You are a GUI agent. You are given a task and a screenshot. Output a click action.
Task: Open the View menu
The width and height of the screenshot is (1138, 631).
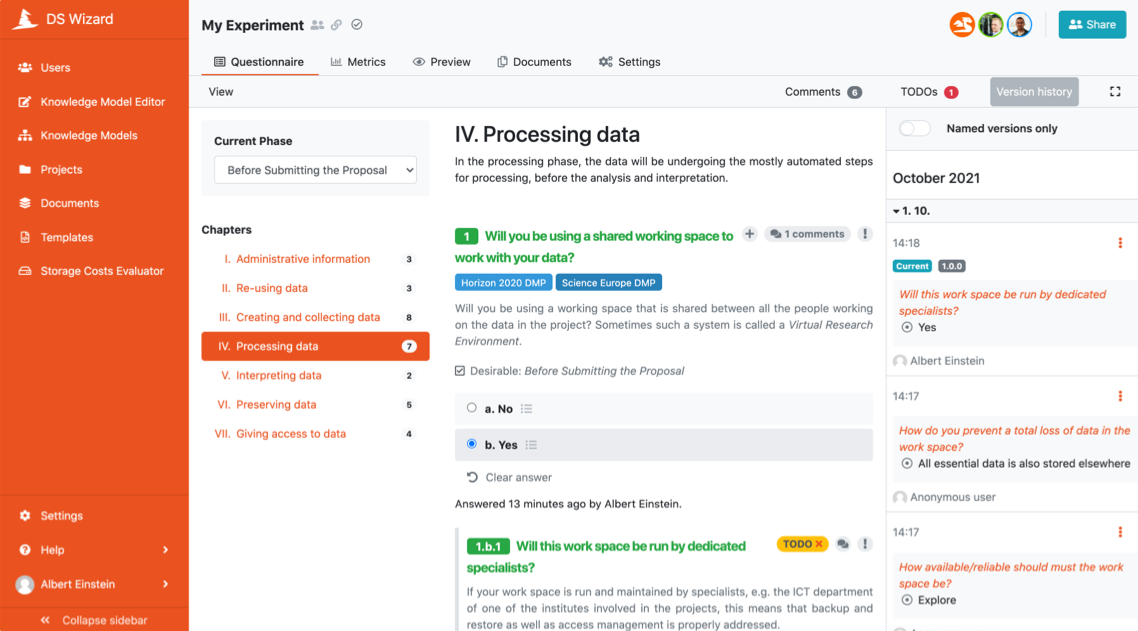coord(221,91)
